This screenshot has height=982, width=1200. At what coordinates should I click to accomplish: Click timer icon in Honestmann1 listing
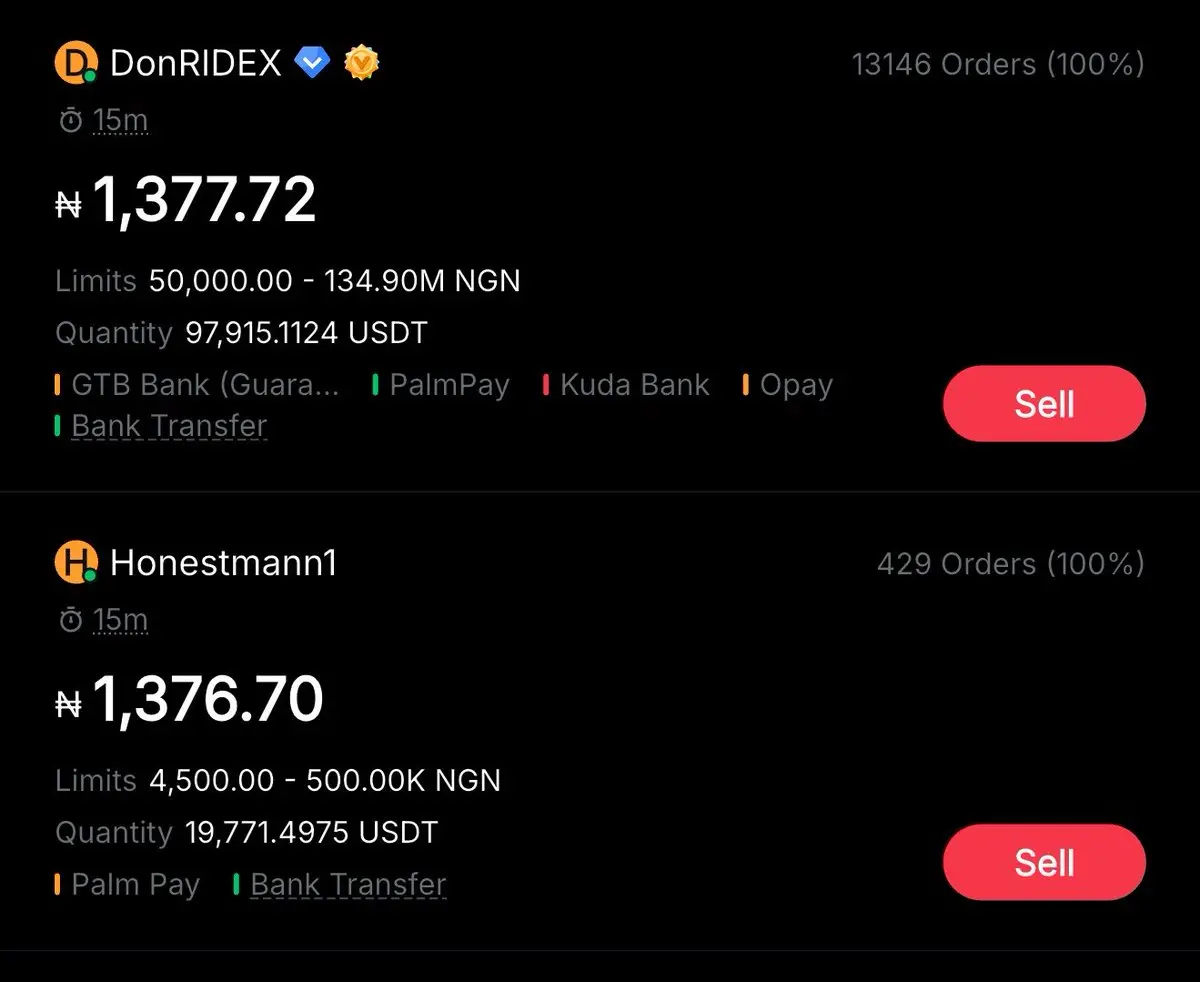(x=70, y=621)
